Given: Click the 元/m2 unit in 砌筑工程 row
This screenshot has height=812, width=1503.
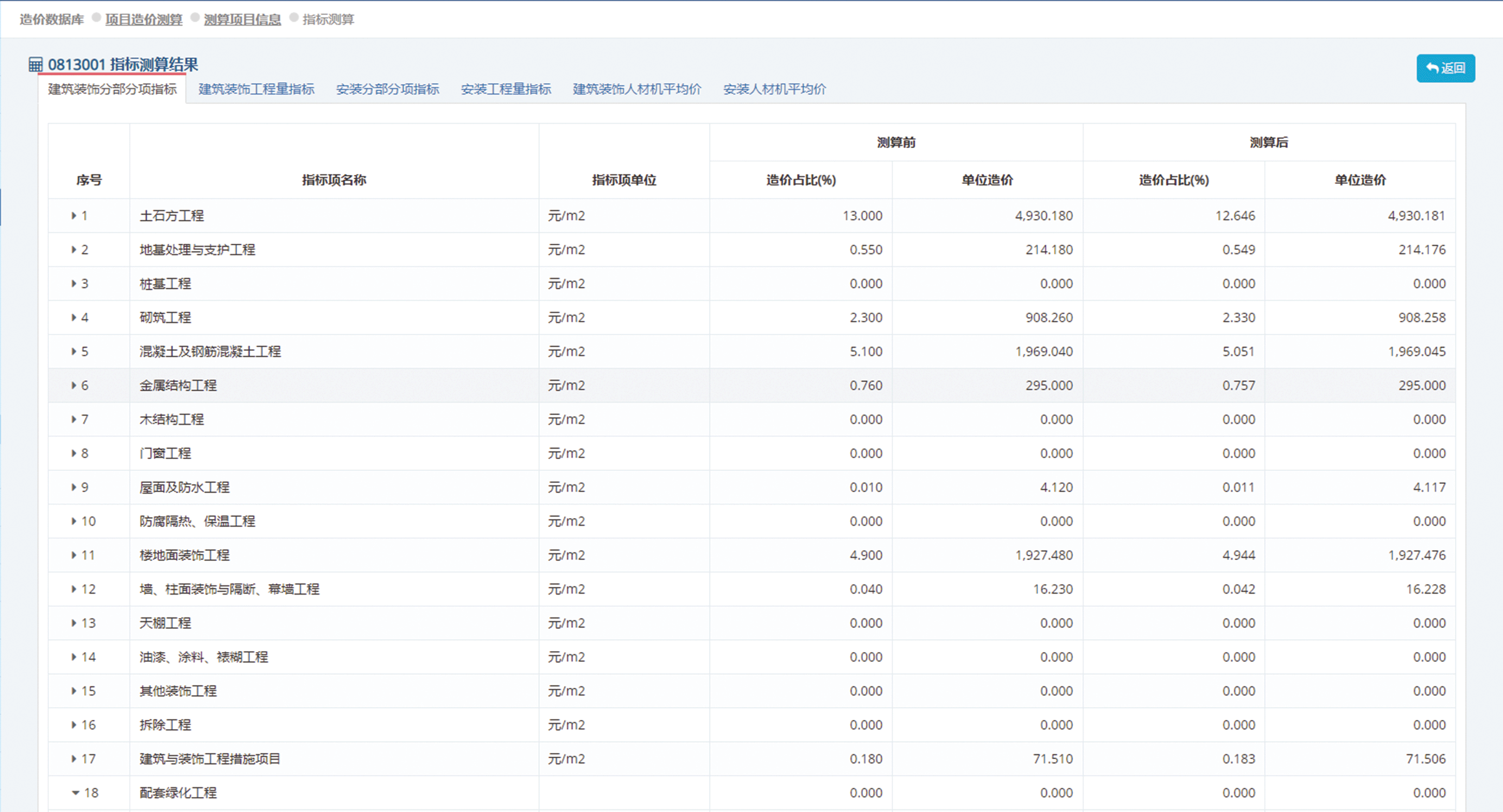Looking at the screenshot, I should 566,317.
